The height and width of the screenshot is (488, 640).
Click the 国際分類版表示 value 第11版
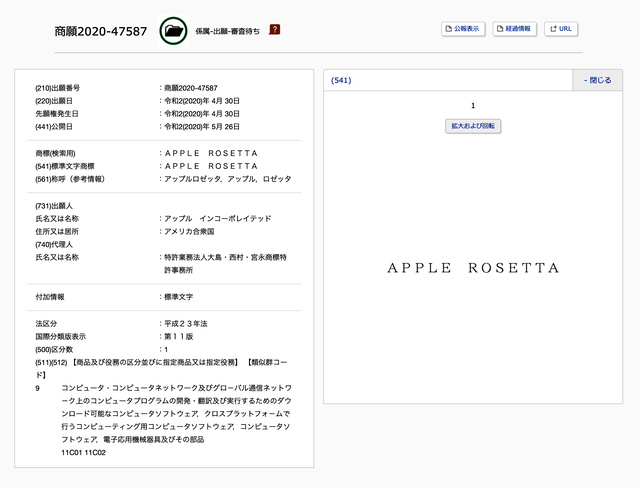tap(178, 337)
